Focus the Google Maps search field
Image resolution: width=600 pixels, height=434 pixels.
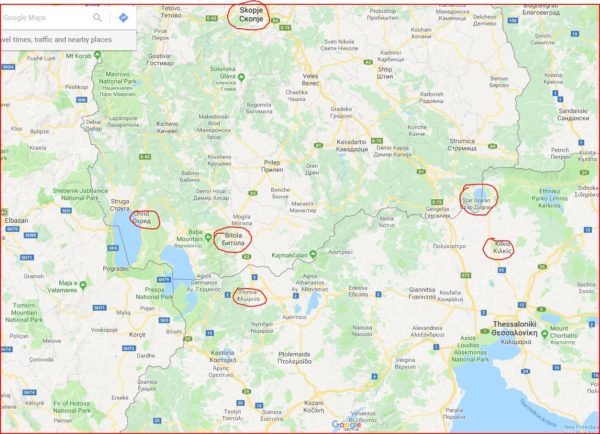pos(46,18)
